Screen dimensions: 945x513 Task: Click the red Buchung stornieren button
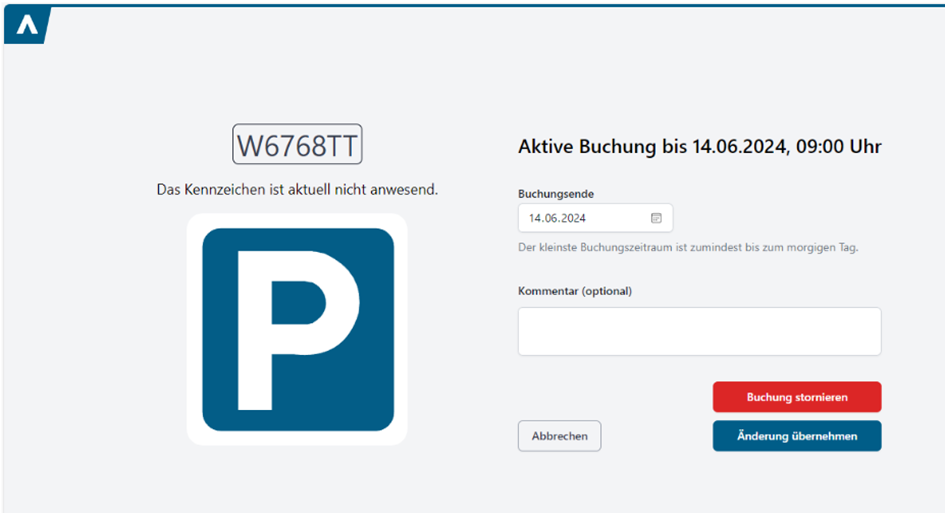click(797, 397)
